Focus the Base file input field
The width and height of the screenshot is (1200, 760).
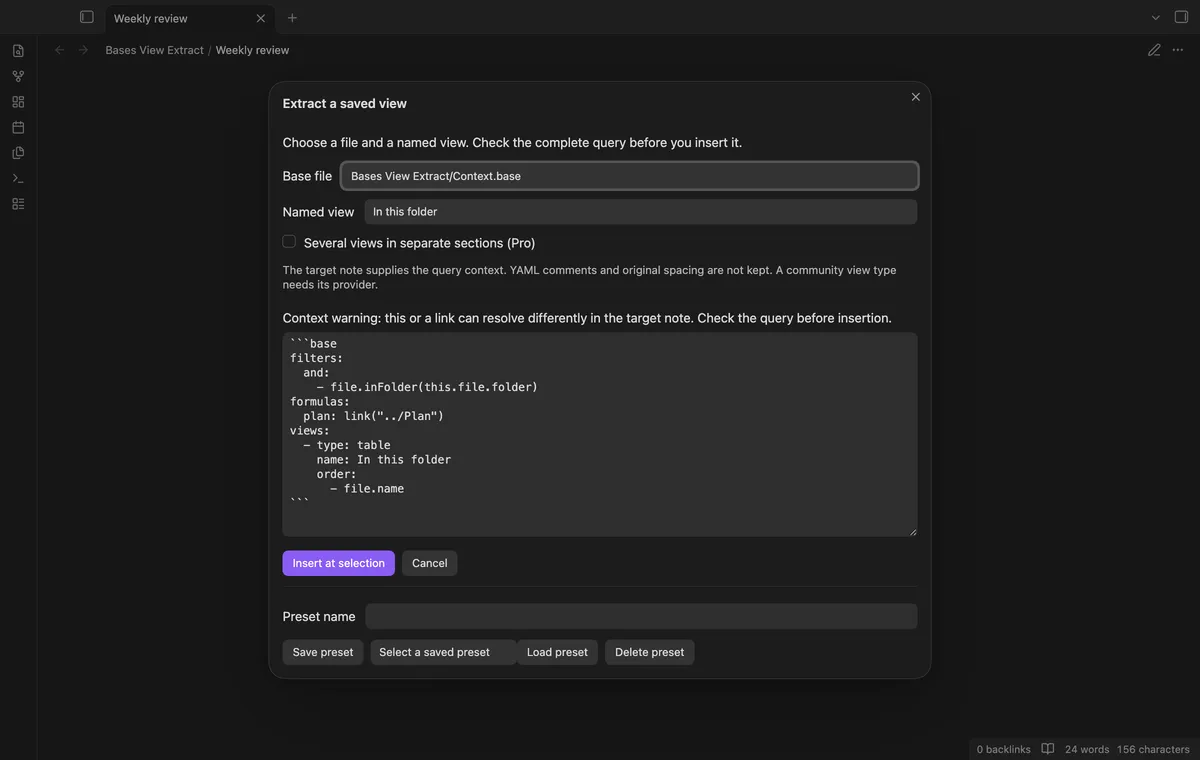click(x=629, y=176)
